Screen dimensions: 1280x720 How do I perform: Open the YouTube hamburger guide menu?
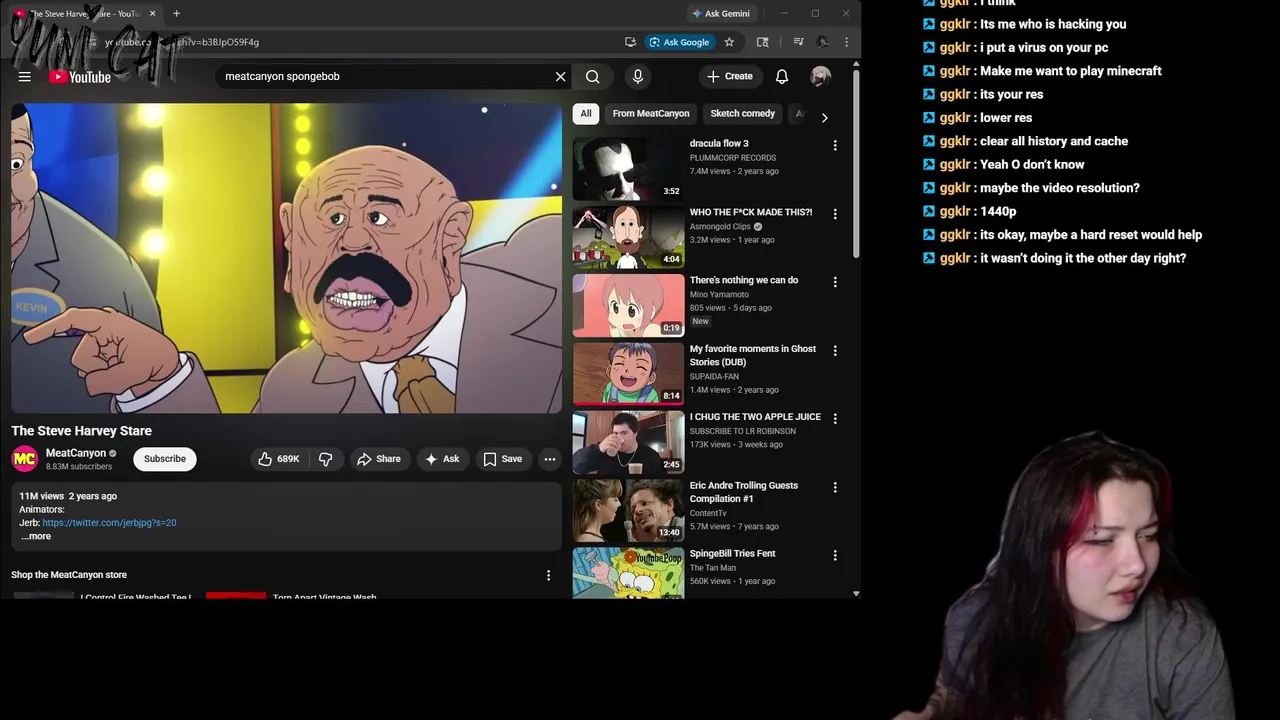tap(25, 77)
